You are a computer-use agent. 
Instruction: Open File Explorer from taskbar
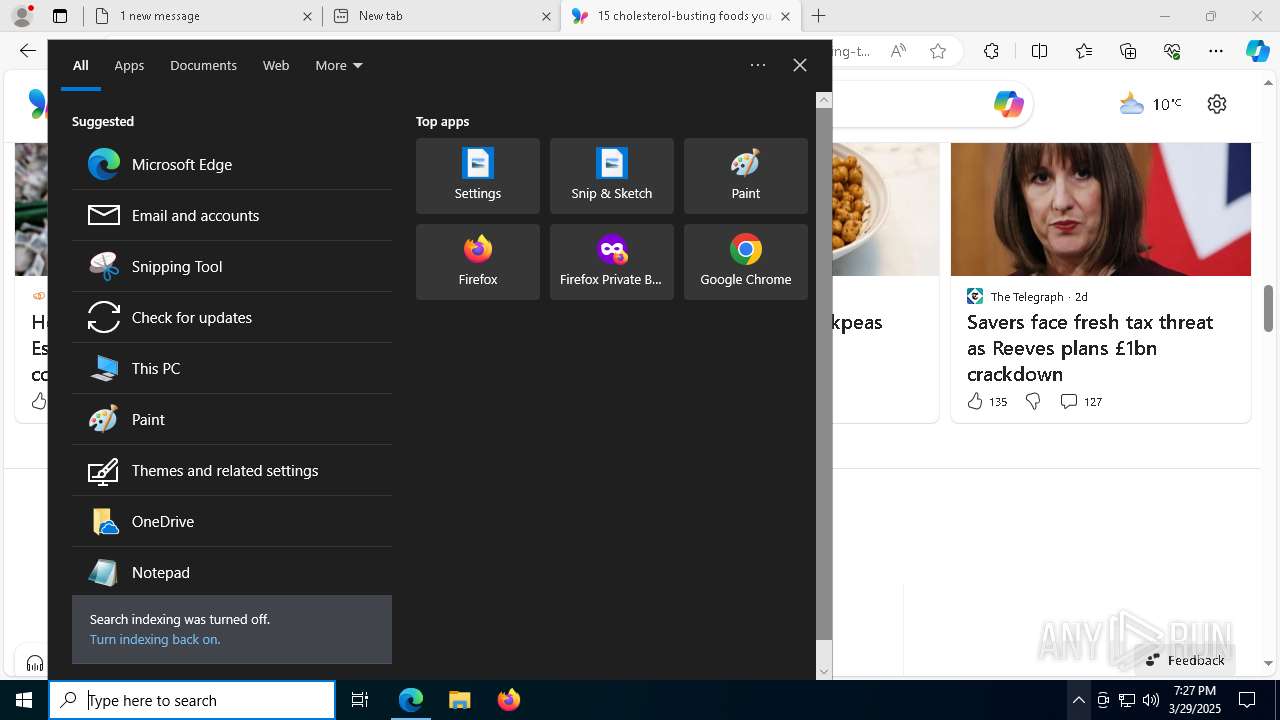pos(460,700)
